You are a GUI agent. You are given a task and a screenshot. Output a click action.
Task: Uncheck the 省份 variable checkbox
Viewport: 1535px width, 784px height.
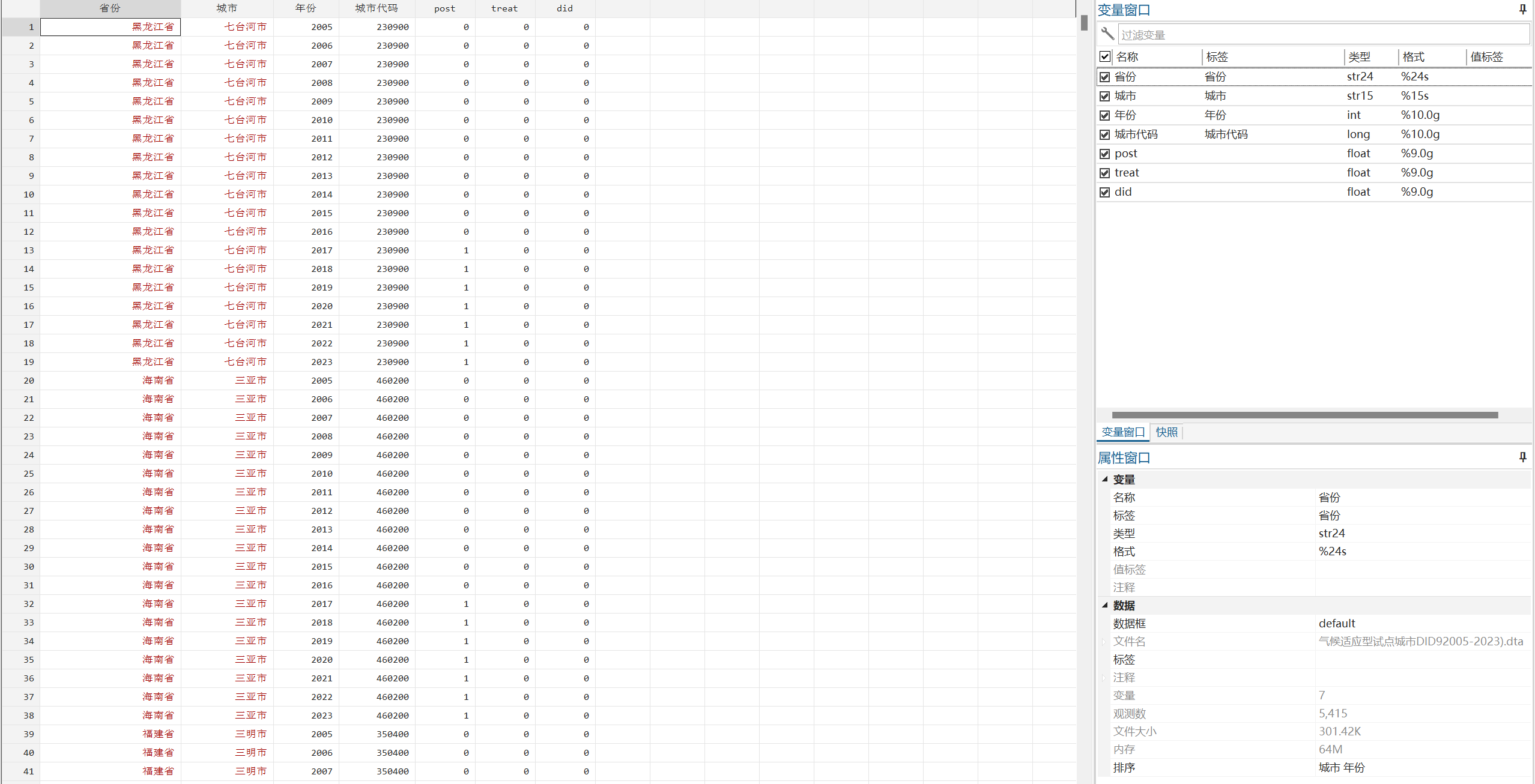pyautogui.click(x=1104, y=77)
